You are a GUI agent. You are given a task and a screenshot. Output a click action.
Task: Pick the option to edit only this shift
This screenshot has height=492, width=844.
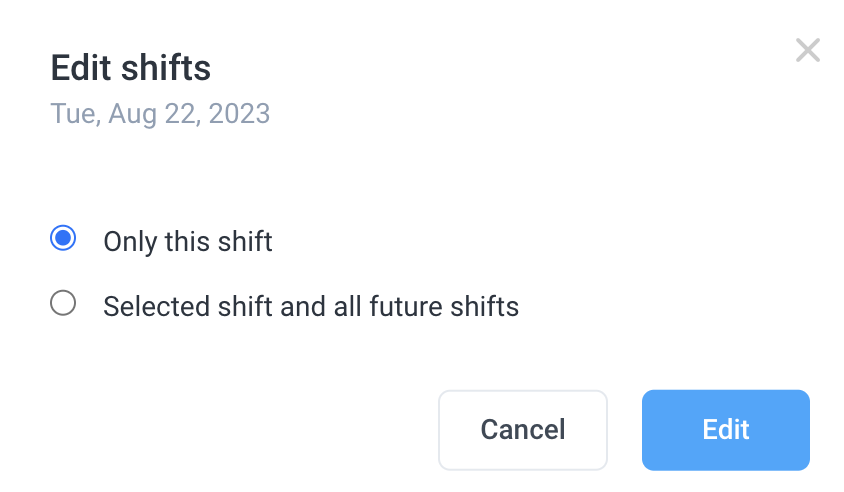coord(63,238)
